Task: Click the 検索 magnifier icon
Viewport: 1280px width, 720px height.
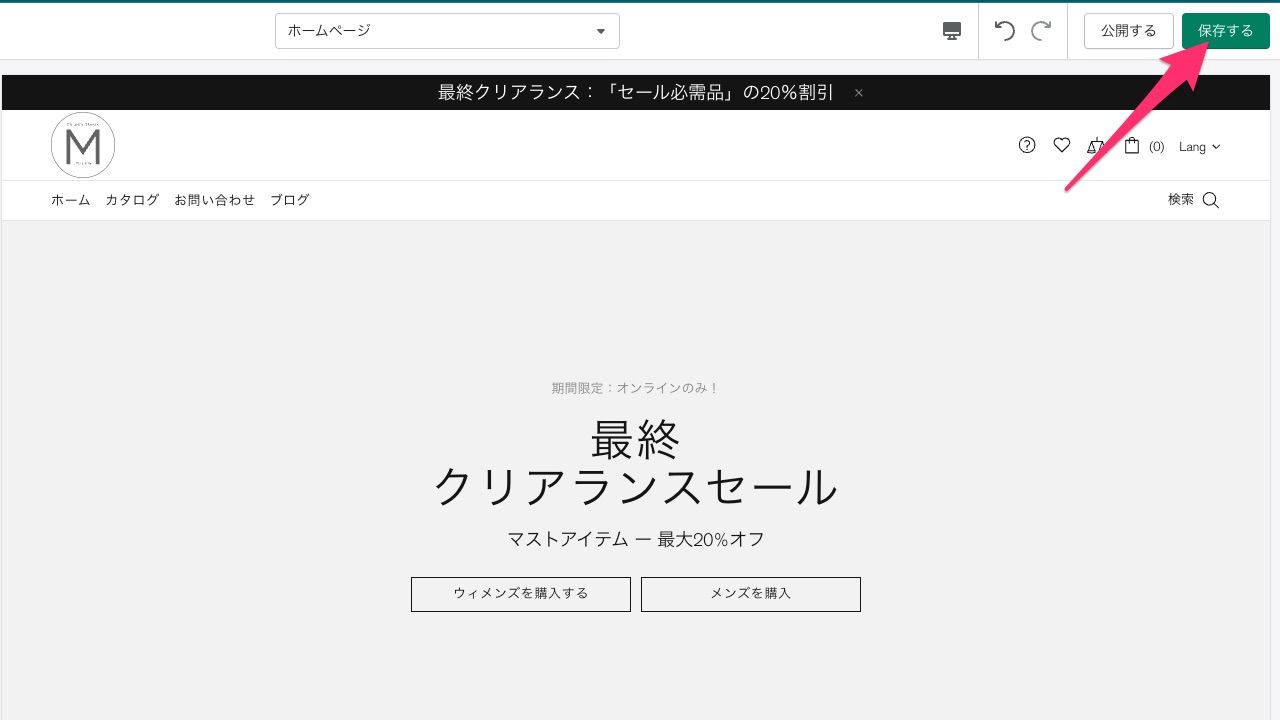Action: [1210, 200]
